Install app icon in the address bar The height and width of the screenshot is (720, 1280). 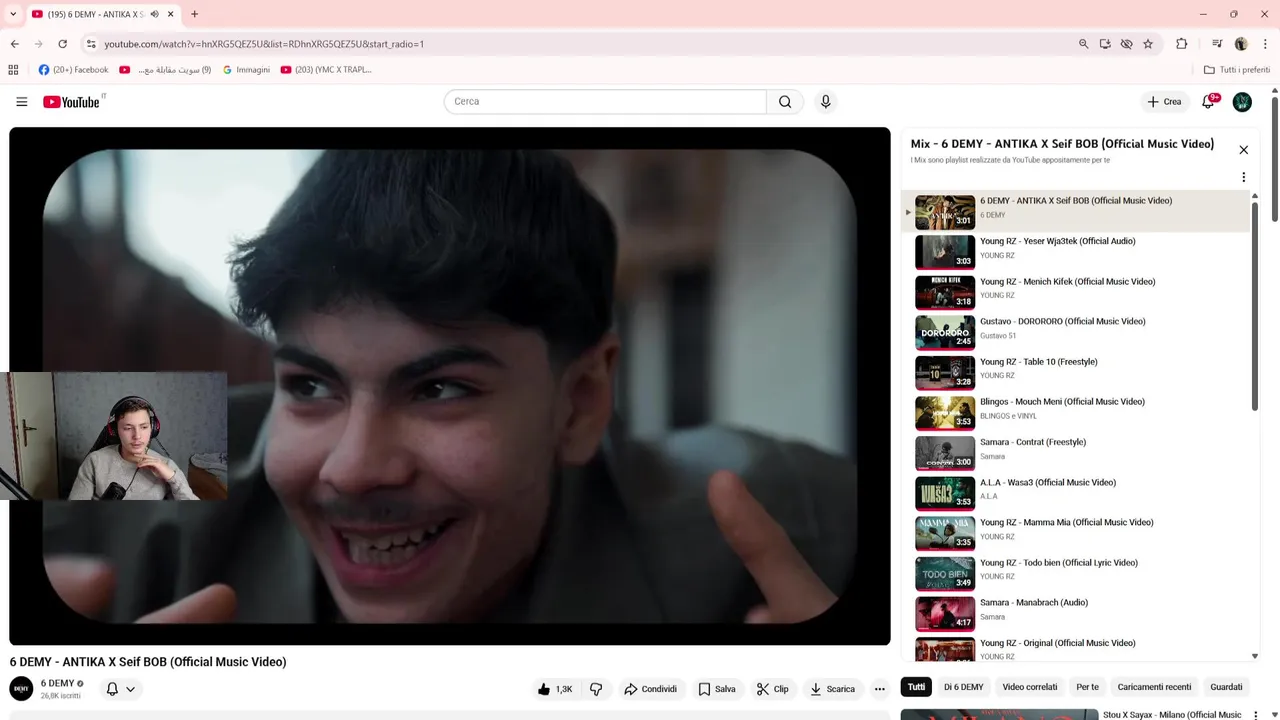1105,44
